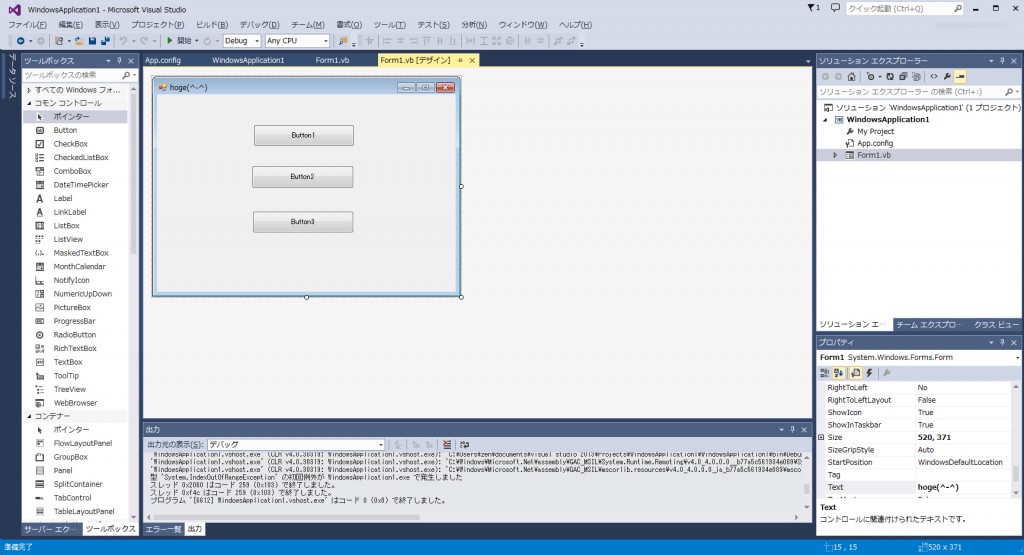Click the Toggle Word Wrap icon in Output
Viewport: 1024px width, 555px height.
pos(464,444)
